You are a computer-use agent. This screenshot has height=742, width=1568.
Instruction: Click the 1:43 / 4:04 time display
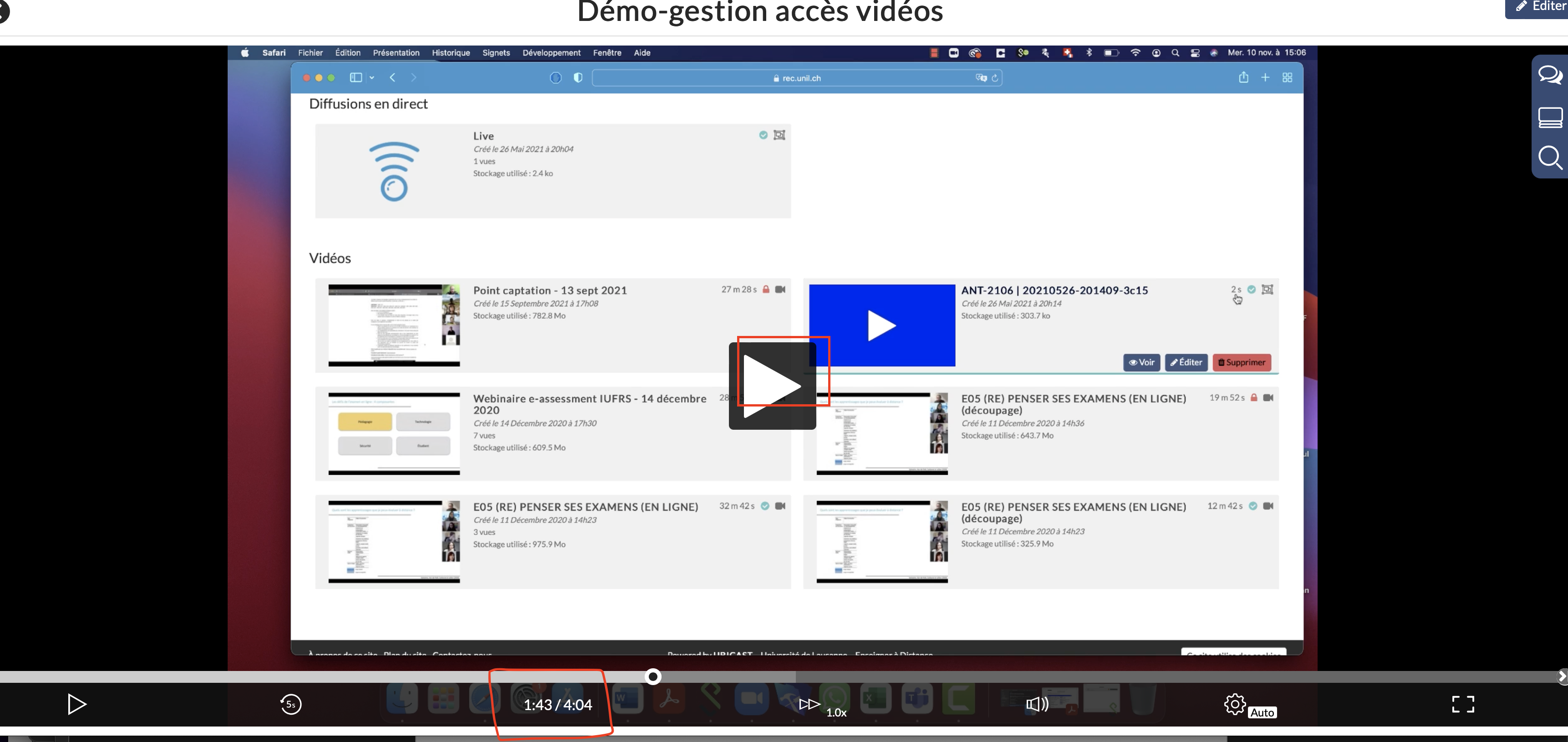[558, 705]
